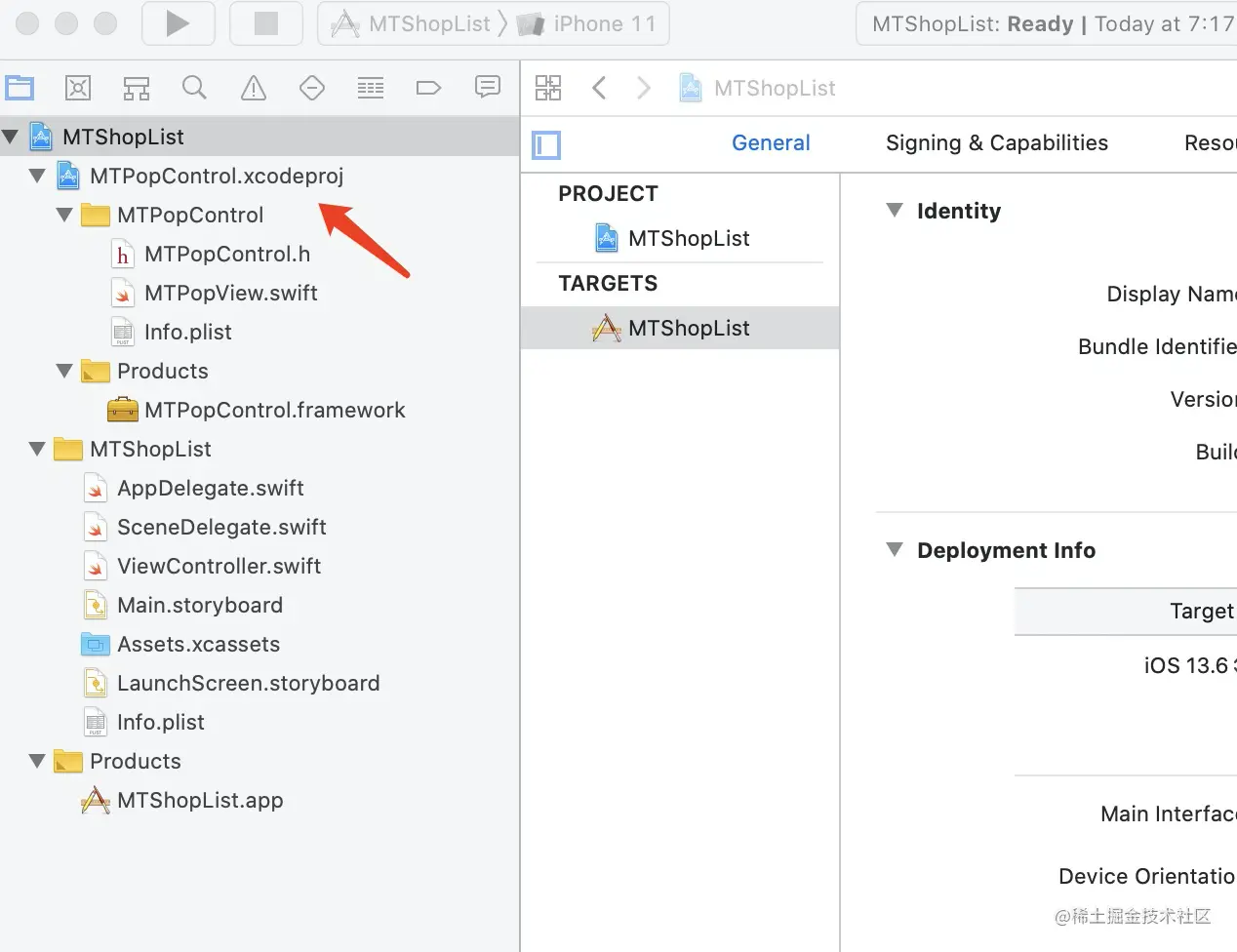Image resolution: width=1237 pixels, height=952 pixels.
Task: Select MTPopControl.framework product
Action: tap(275, 410)
